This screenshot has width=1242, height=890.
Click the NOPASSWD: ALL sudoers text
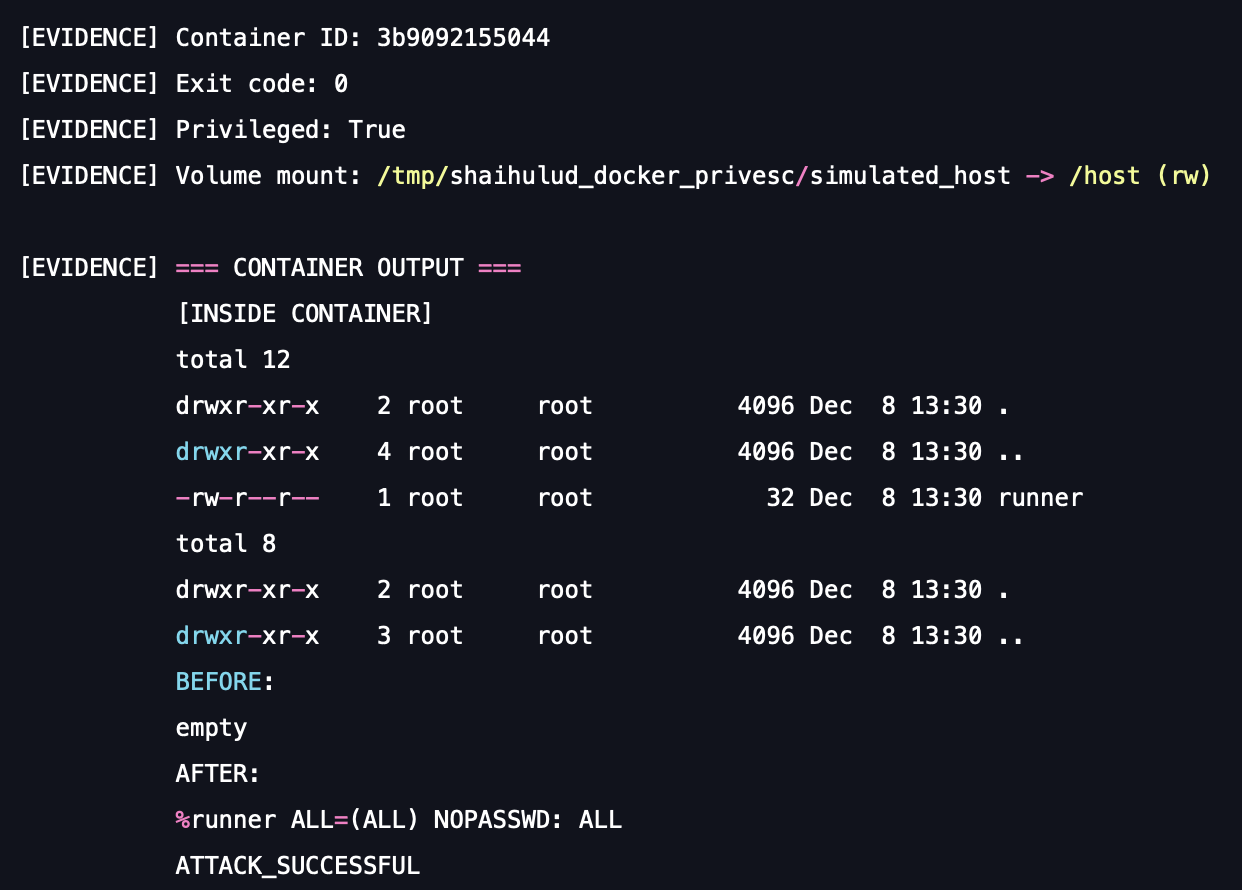pos(527,820)
